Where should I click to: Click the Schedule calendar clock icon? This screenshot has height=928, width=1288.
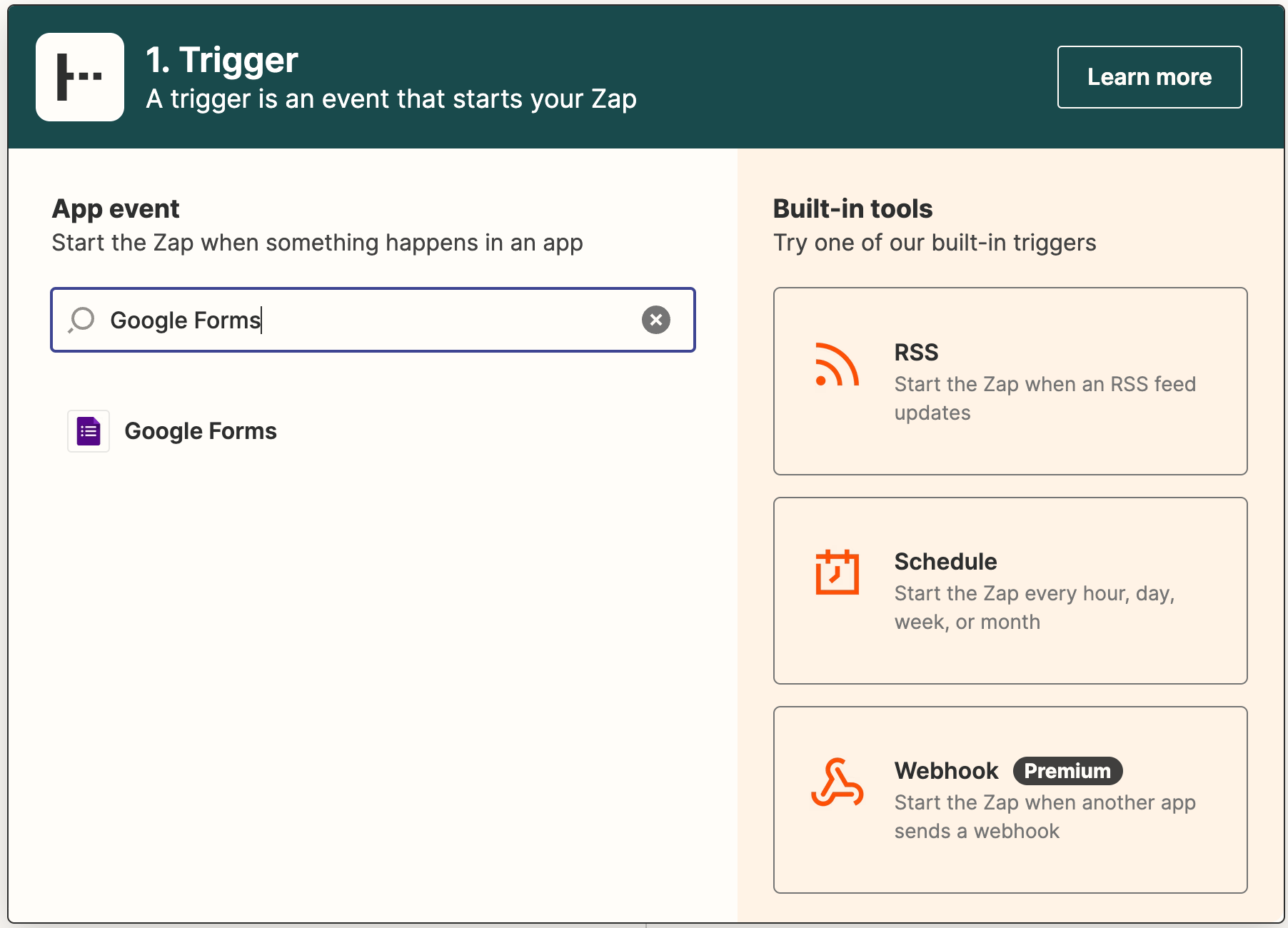837,572
